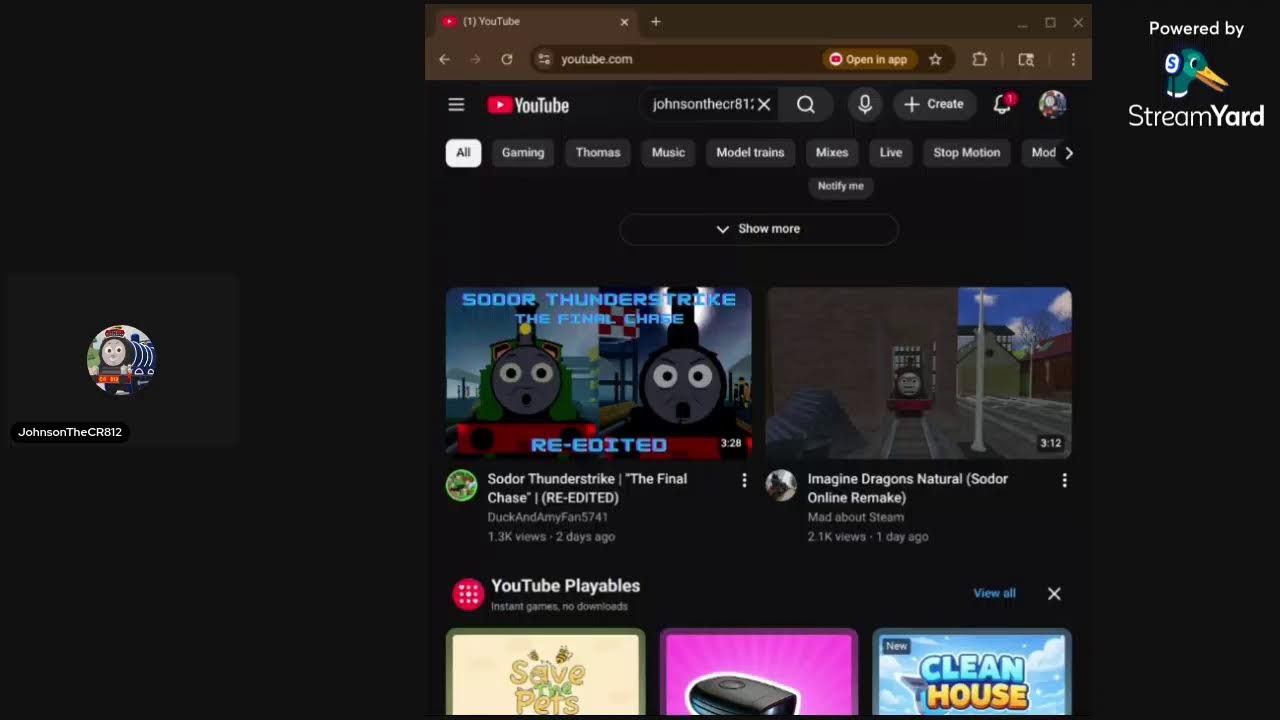Open the Chrome three-dot menu
The width and height of the screenshot is (1280, 720).
click(x=1073, y=59)
